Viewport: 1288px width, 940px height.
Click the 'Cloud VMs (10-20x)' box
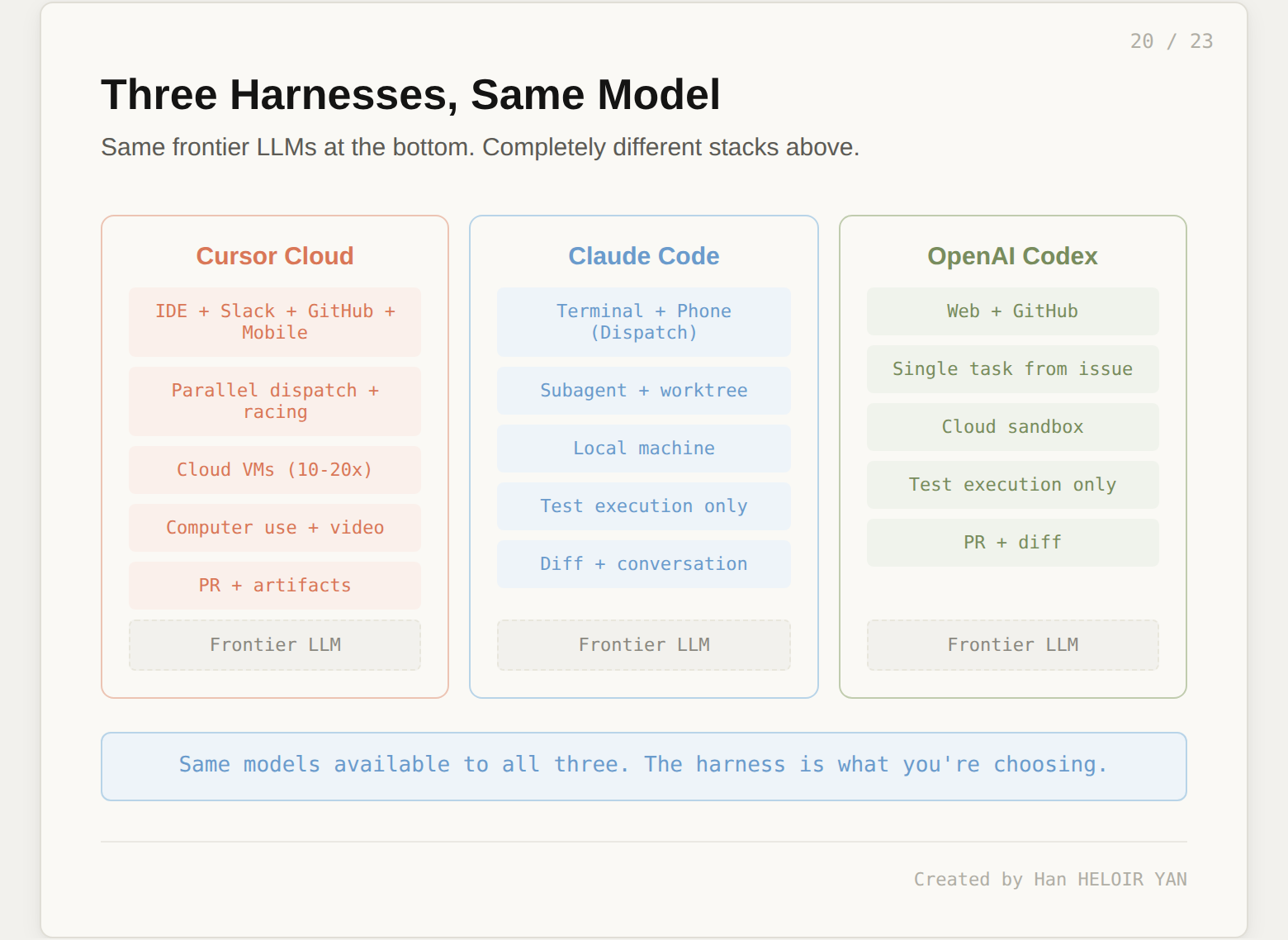coord(274,469)
